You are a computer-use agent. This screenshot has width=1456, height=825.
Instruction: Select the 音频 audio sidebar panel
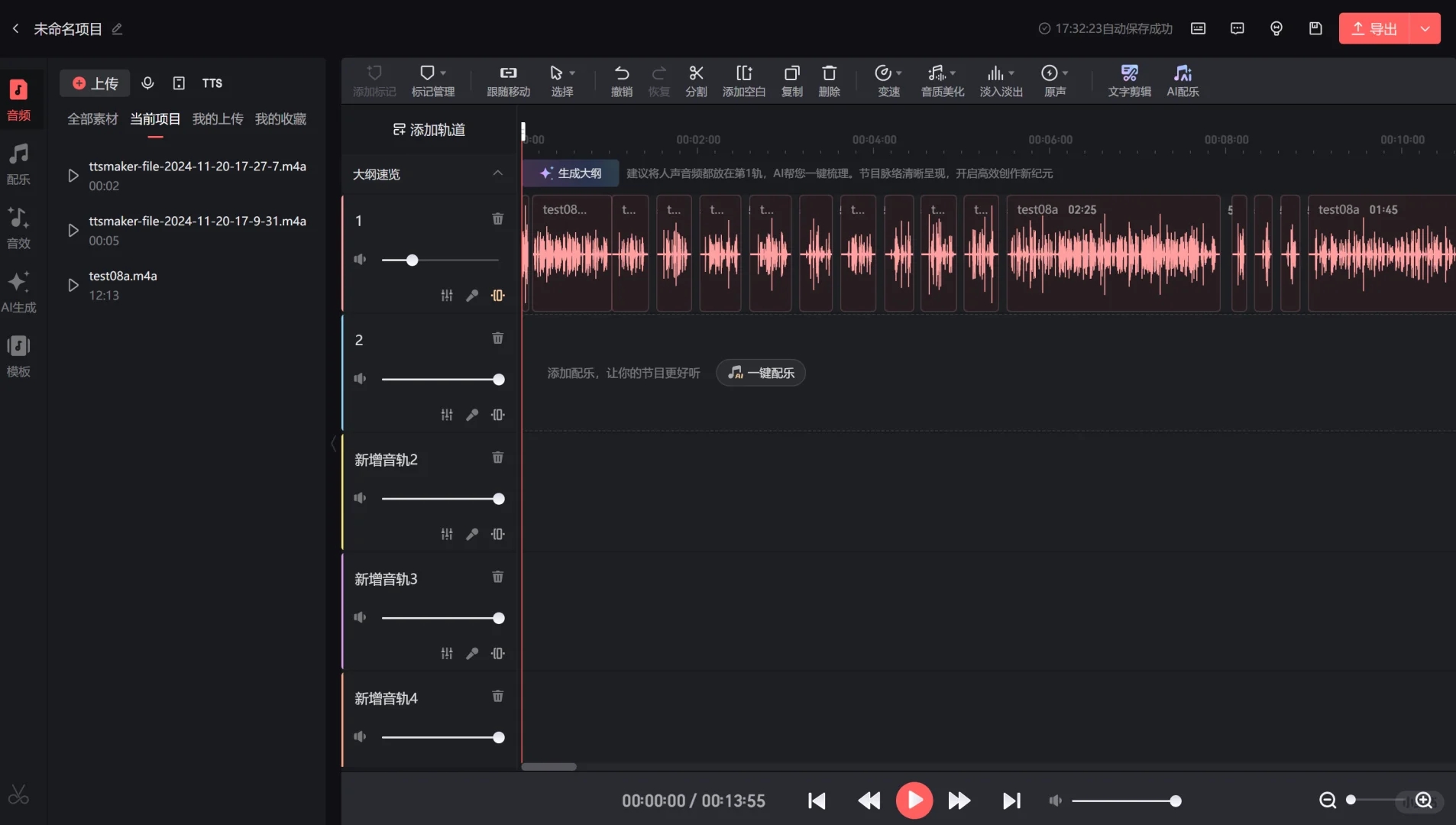[x=18, y=99]
